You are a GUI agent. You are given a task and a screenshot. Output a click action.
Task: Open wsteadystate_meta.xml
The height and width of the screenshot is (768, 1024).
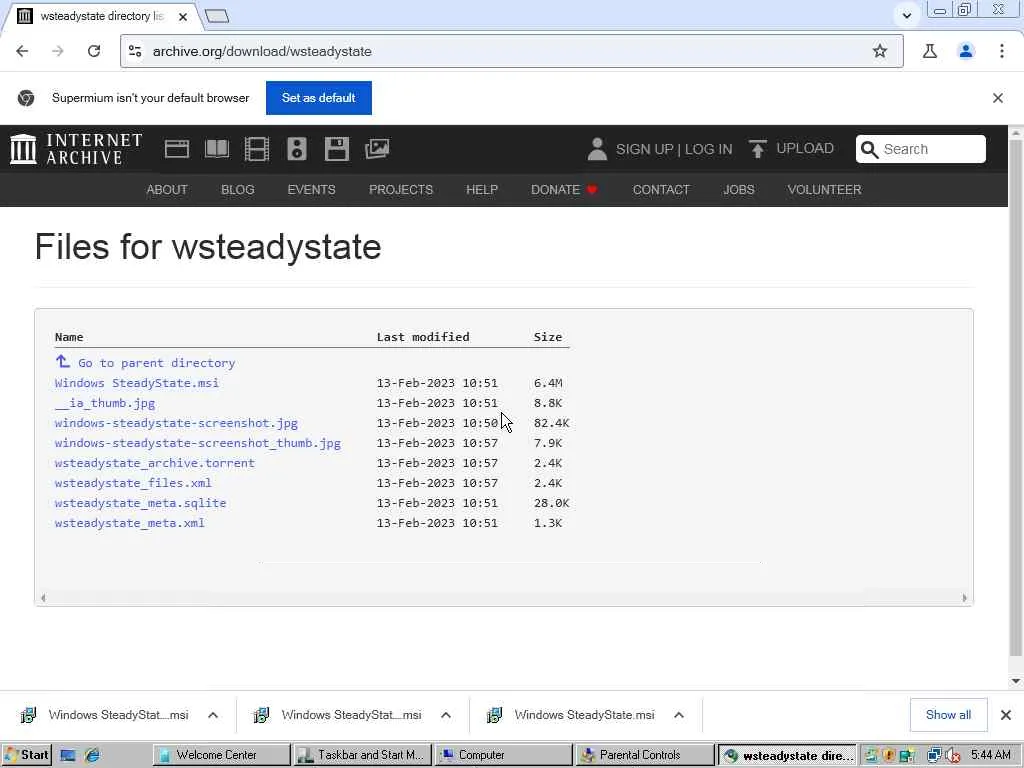(129, 523)
